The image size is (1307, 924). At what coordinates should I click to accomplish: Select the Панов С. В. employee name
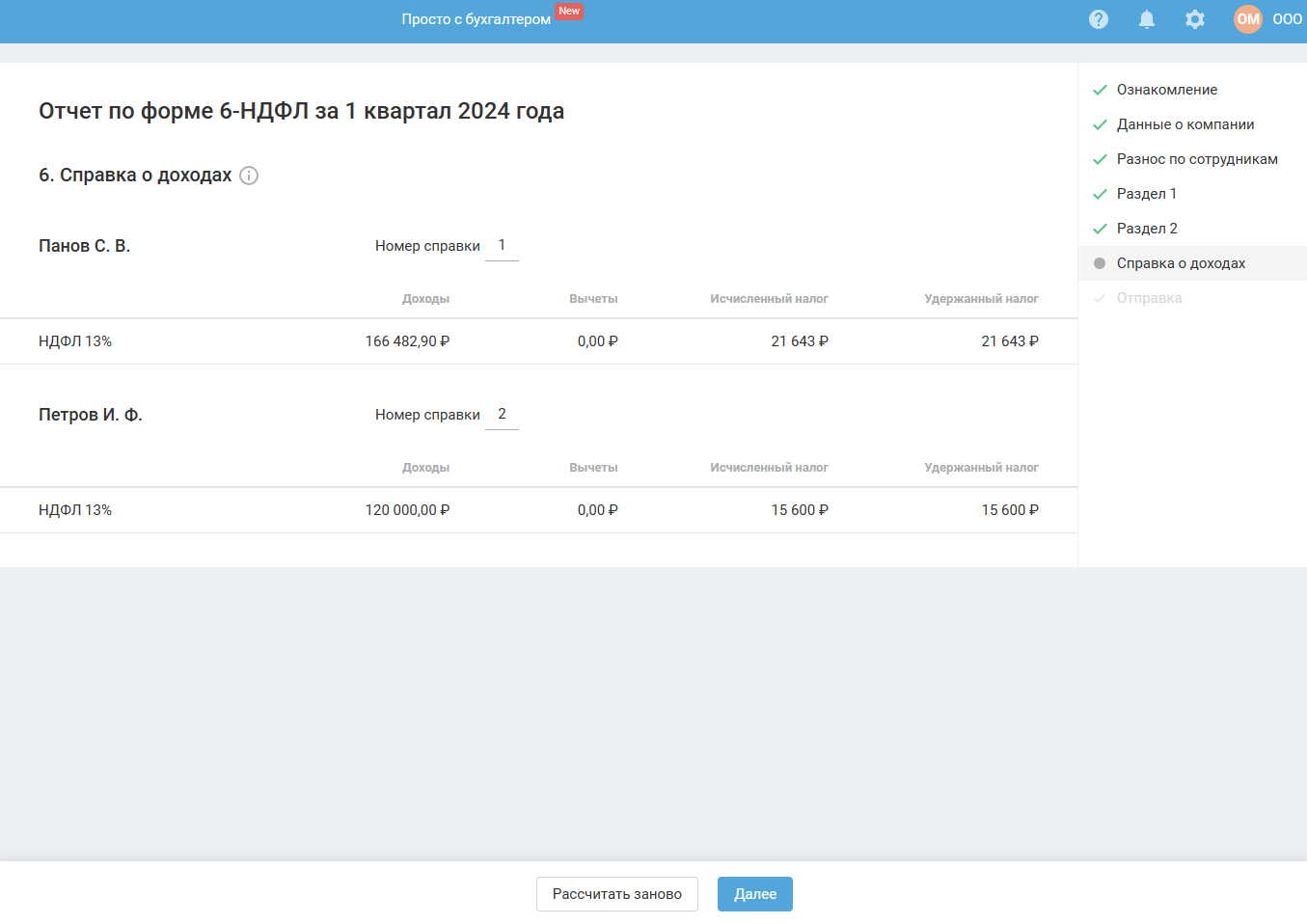(x=84, y=246)
